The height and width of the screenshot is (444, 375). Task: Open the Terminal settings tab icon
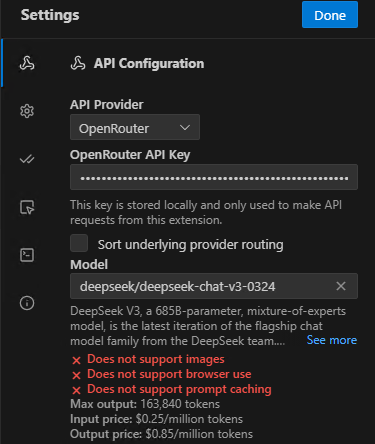click(27, 255)
